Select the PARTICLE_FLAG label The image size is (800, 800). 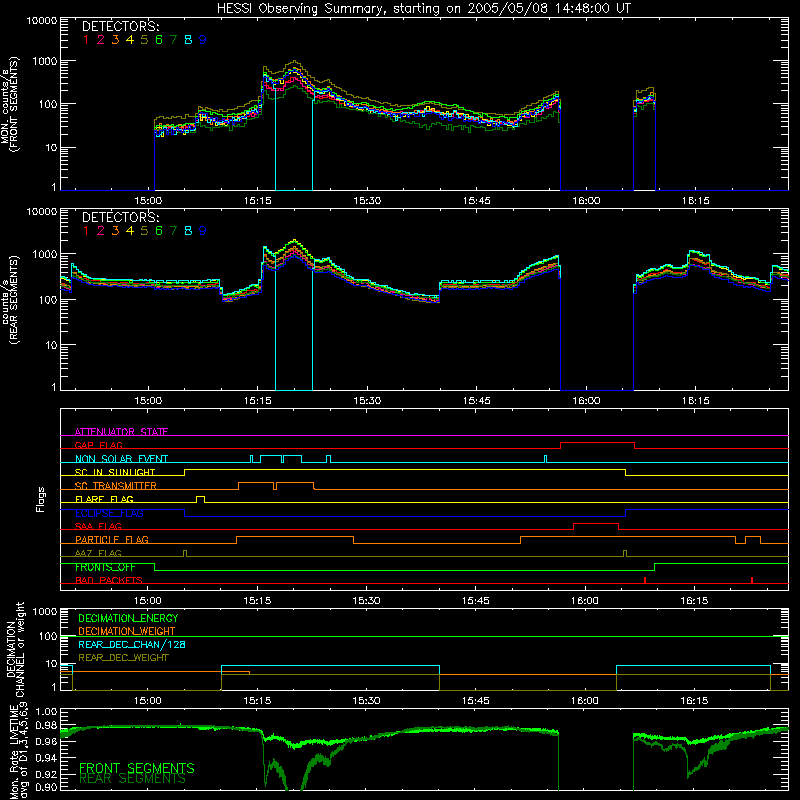tap(112, 539)
